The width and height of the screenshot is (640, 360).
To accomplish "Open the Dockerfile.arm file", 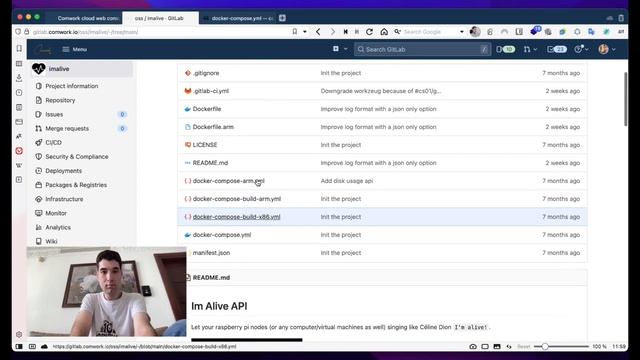I will tap(213, 127).
